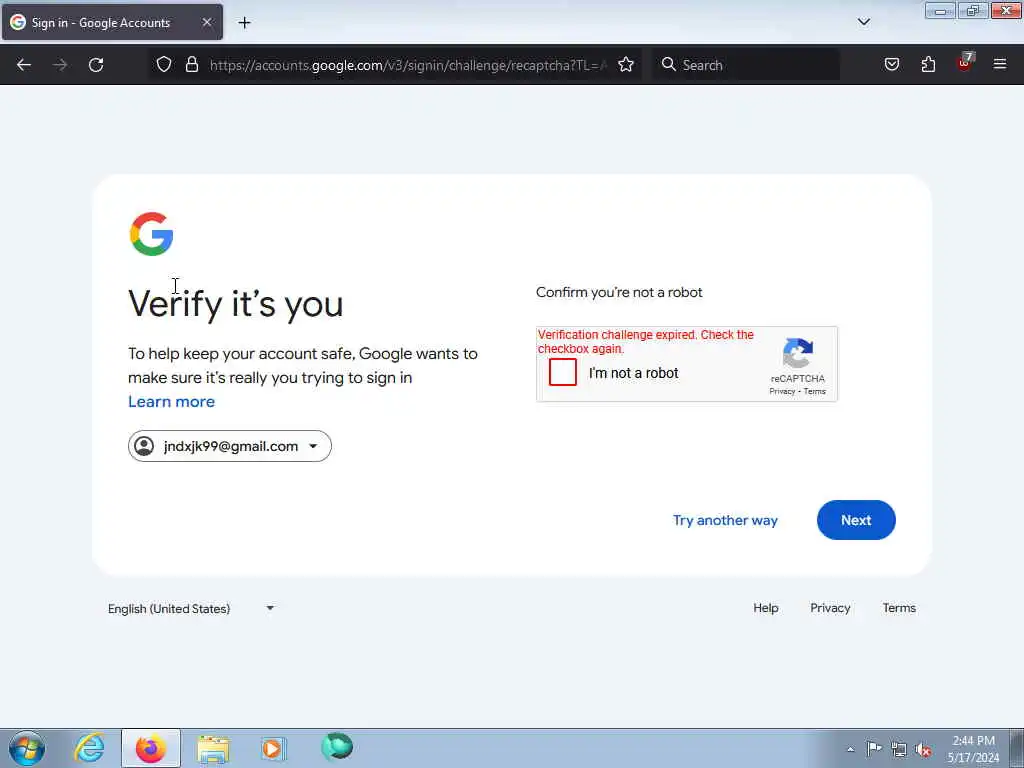
Task: Open the media player taskbar icon
Action: click(274, 748)
